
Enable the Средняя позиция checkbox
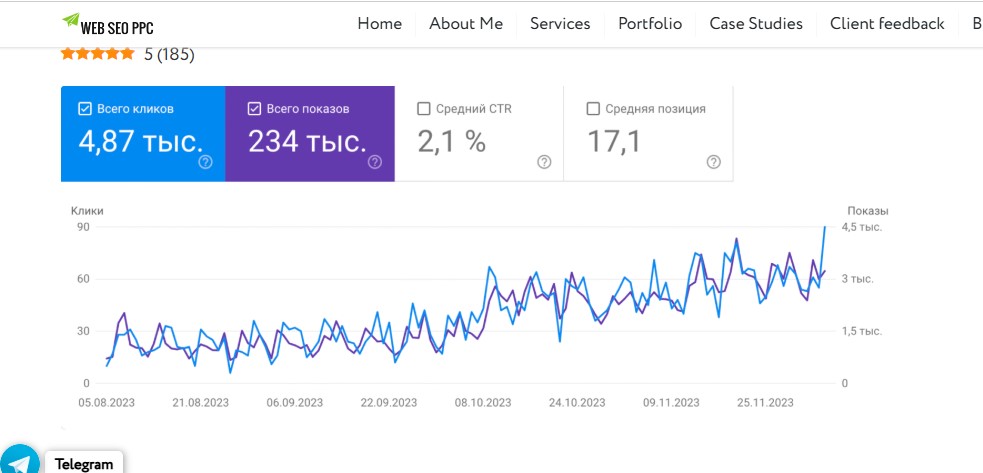[593, 109]
